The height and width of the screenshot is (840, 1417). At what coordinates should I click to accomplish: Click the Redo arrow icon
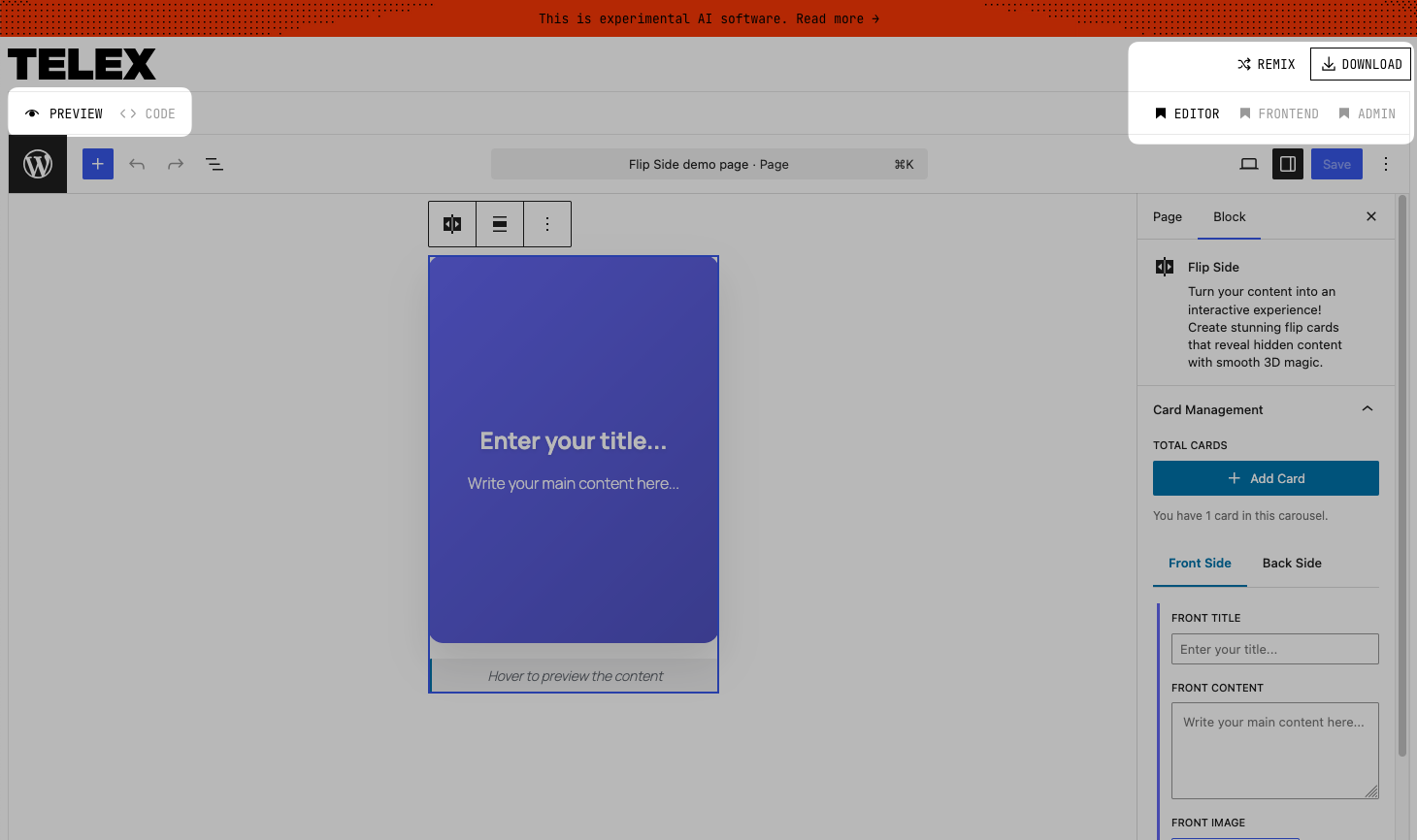176,163
